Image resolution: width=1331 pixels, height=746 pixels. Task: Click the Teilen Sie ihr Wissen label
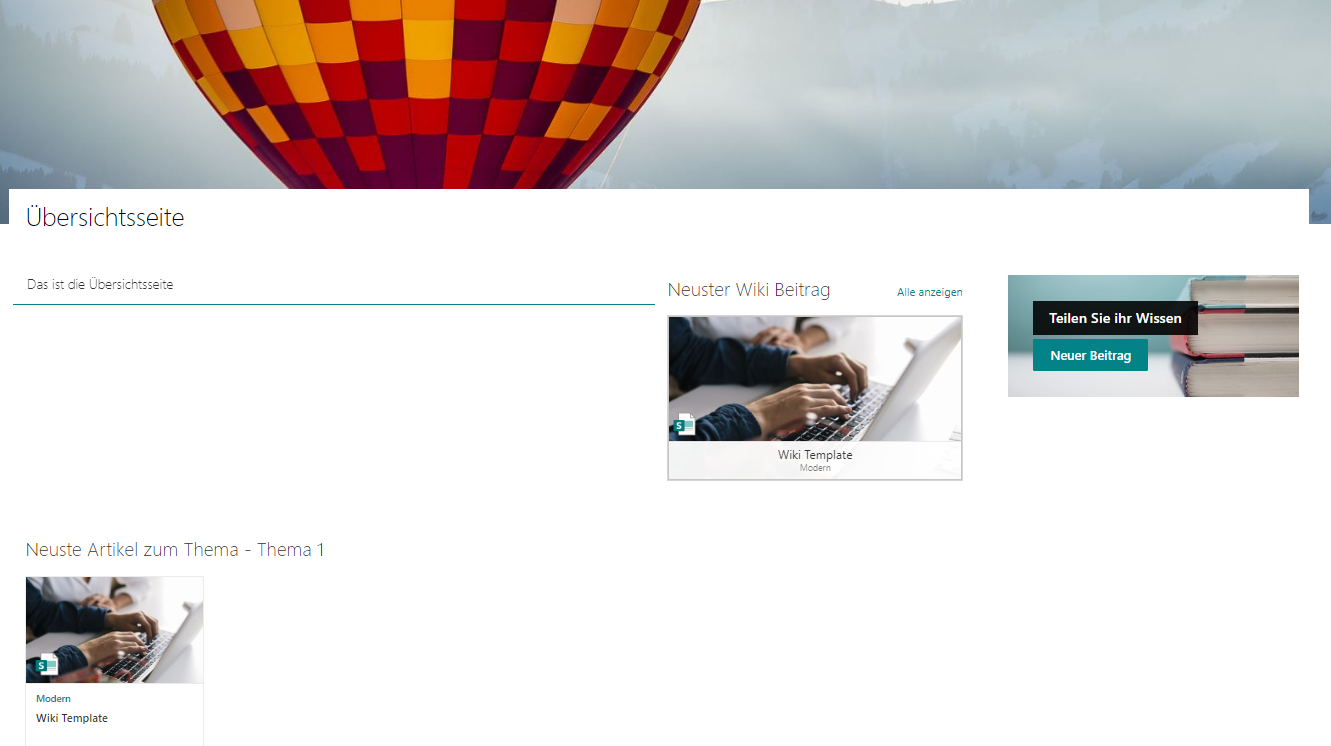click(1115, 318)
